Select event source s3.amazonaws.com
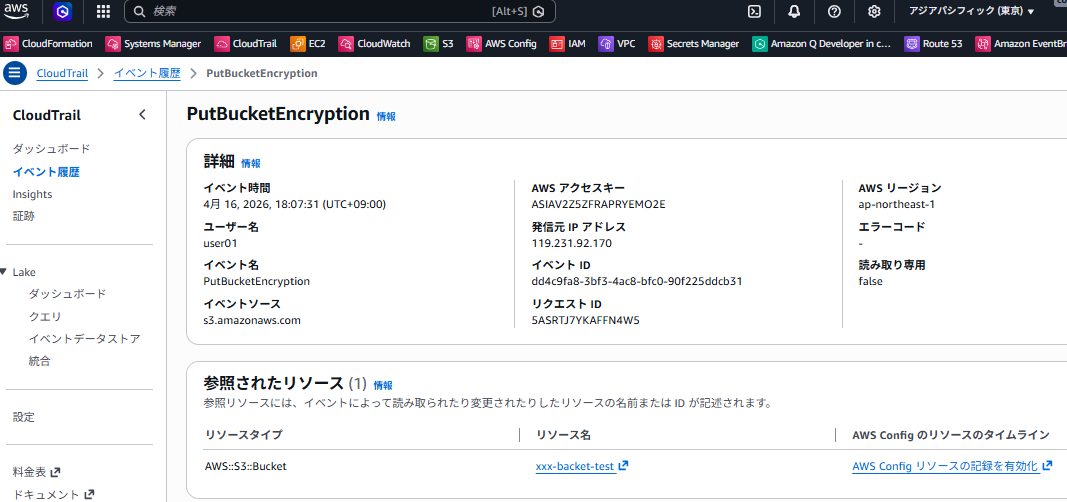Viewport: 1067px width, 502px height. [252, 320]
